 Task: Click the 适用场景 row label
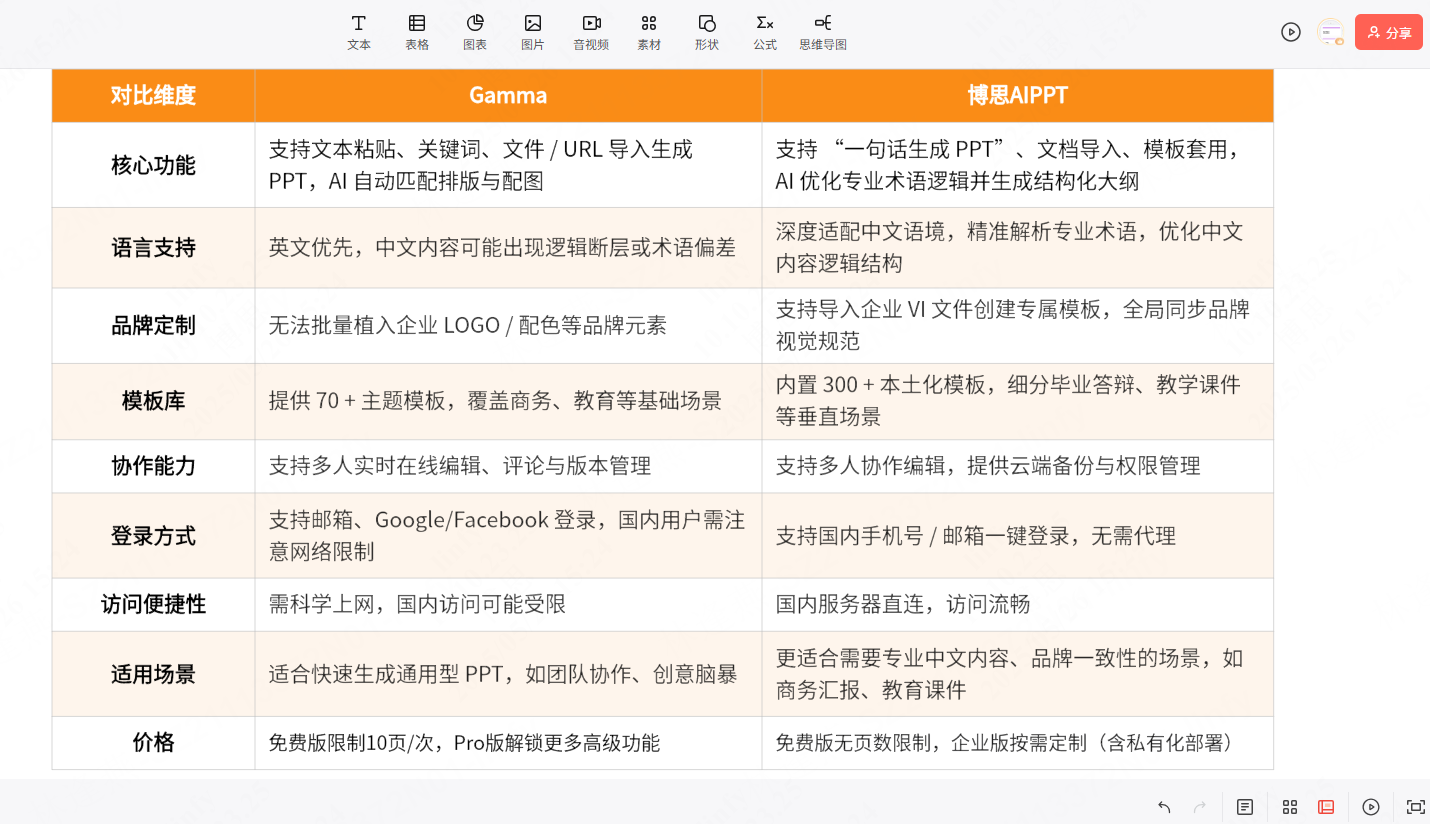coord(153,674)
